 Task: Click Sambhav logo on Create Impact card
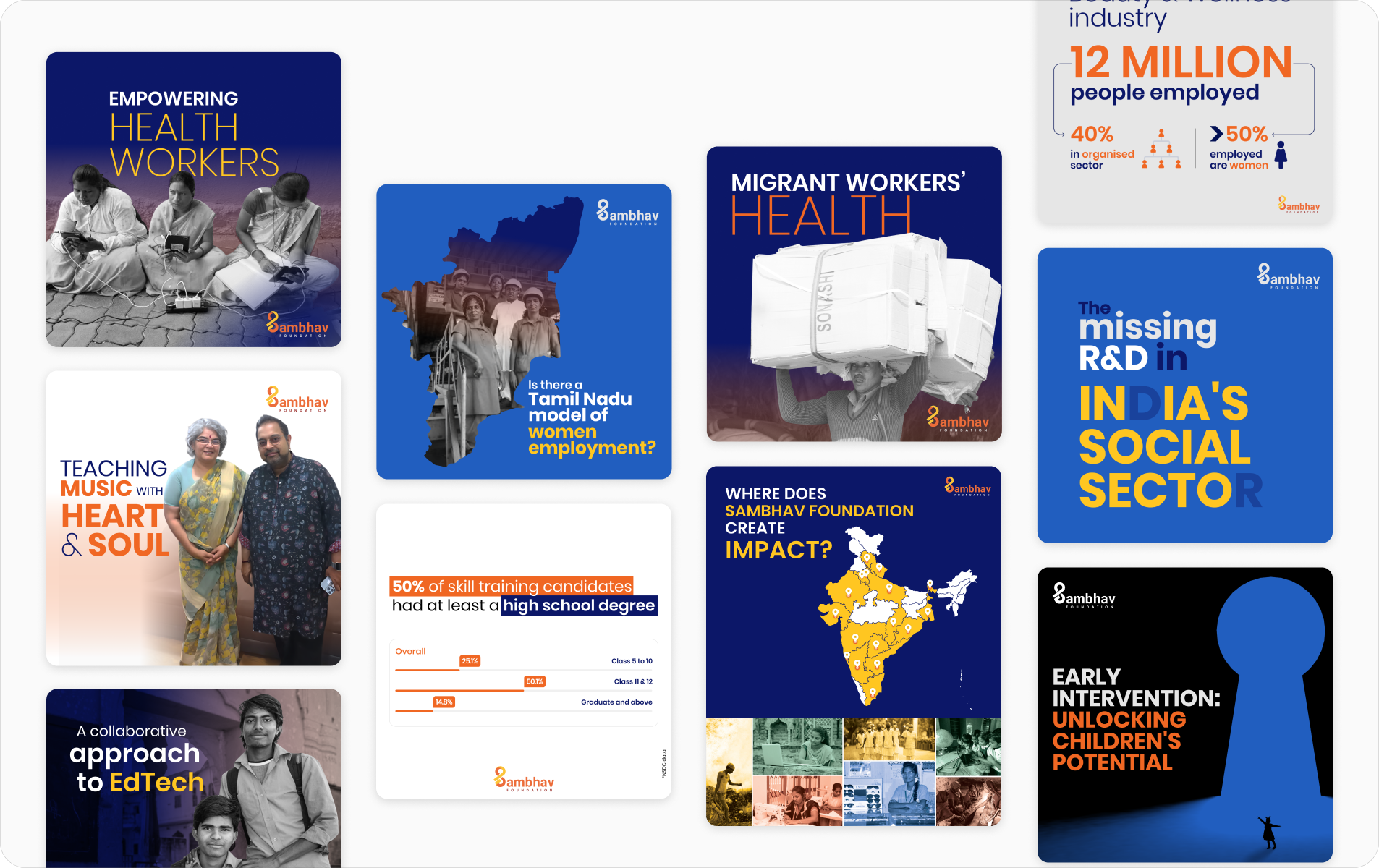tap(968, 487)
